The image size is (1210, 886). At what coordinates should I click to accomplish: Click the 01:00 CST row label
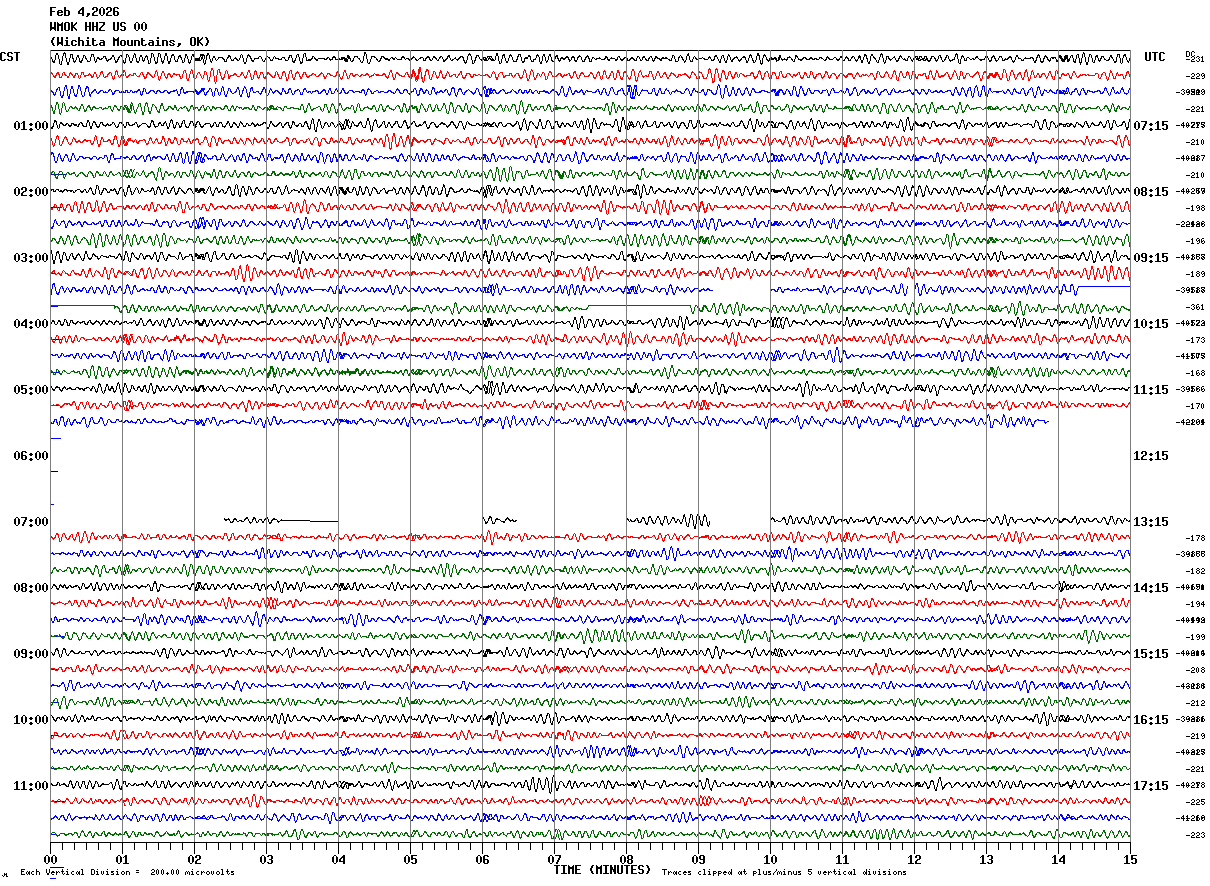30,126
